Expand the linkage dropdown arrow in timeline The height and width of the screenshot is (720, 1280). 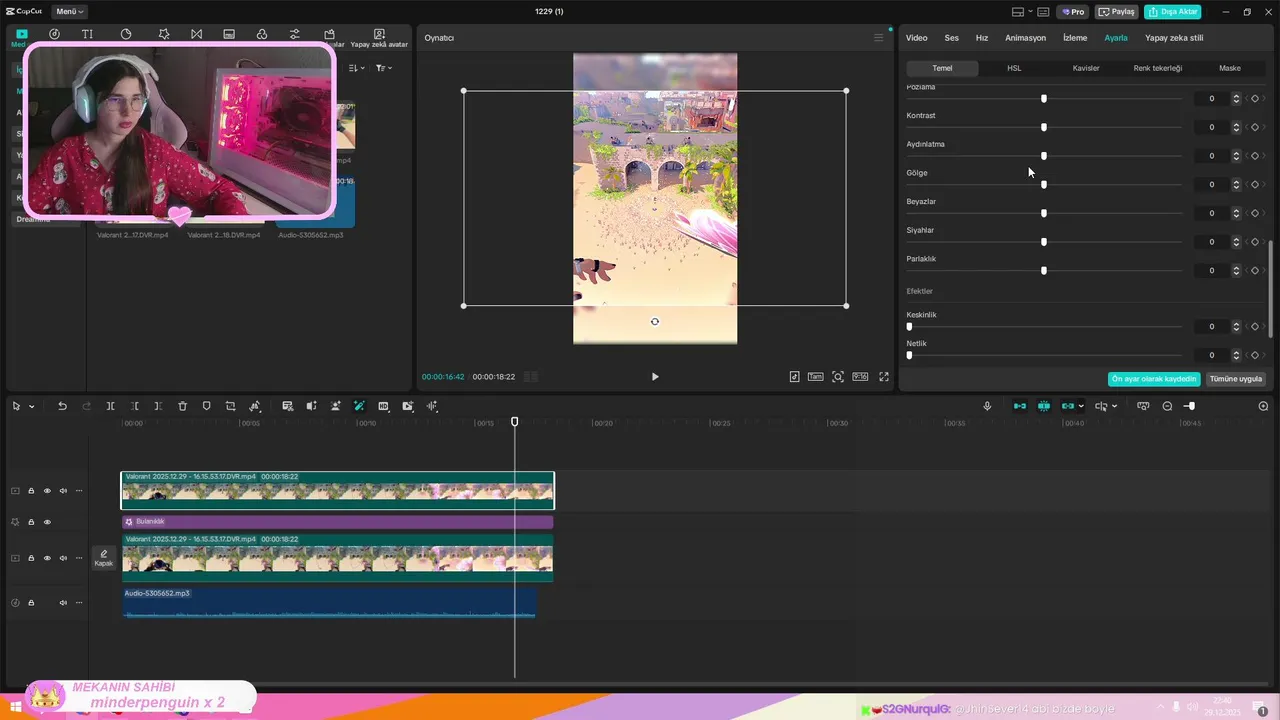(x=1081, y=407)
